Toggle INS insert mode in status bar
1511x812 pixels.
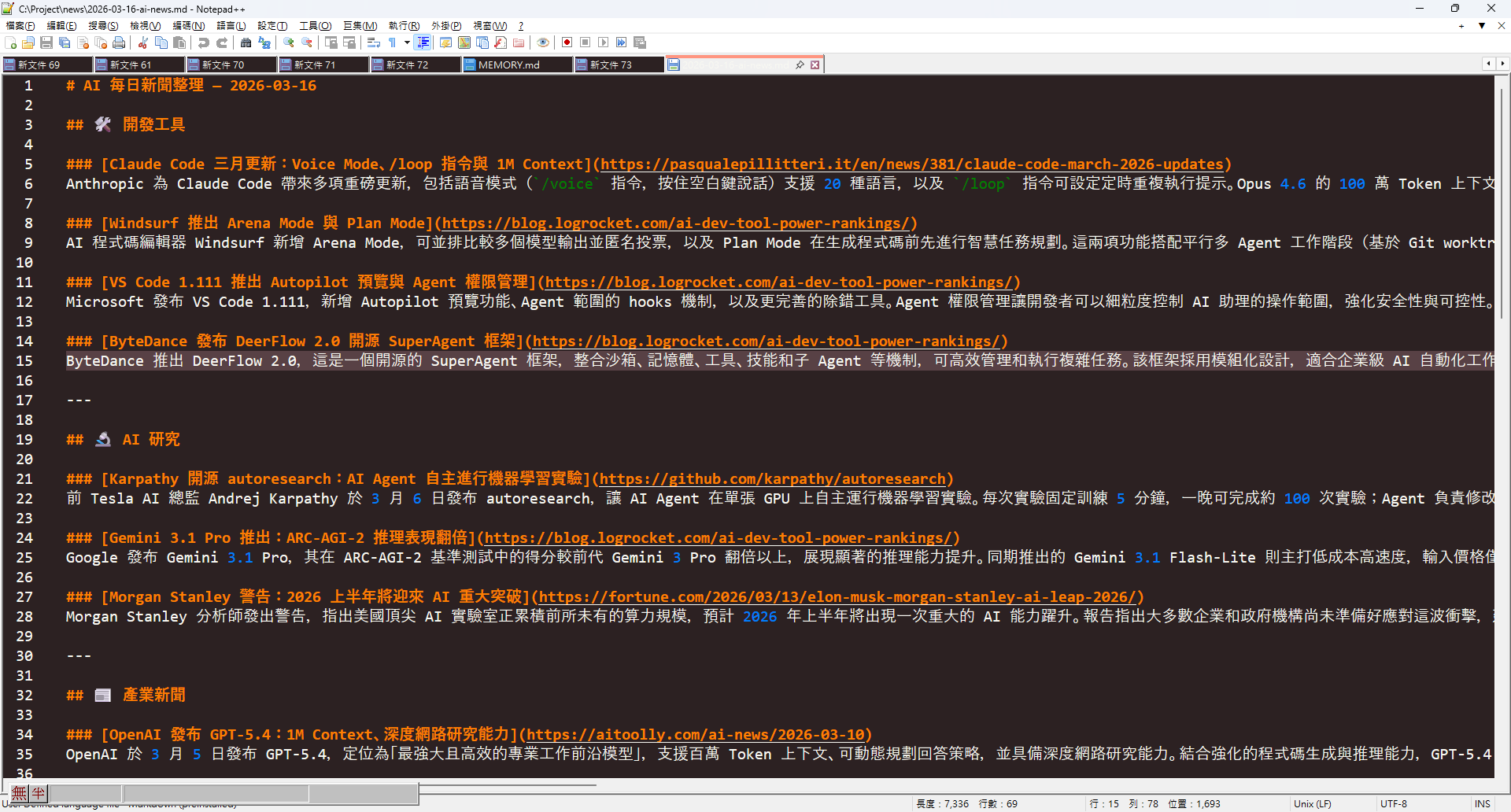click(x=1483, y=804)
